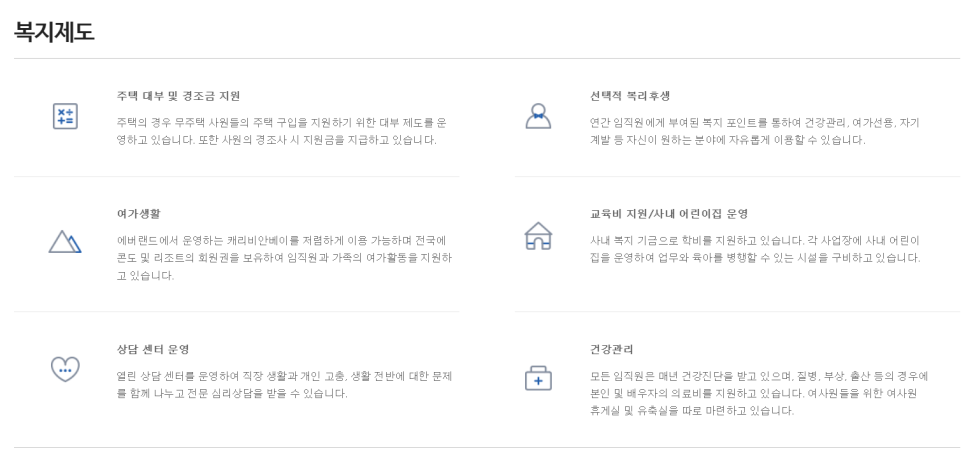This screenshot has width=966, height=458.
Task: Click the housing loan description paragraph
Action: (281, 131)
